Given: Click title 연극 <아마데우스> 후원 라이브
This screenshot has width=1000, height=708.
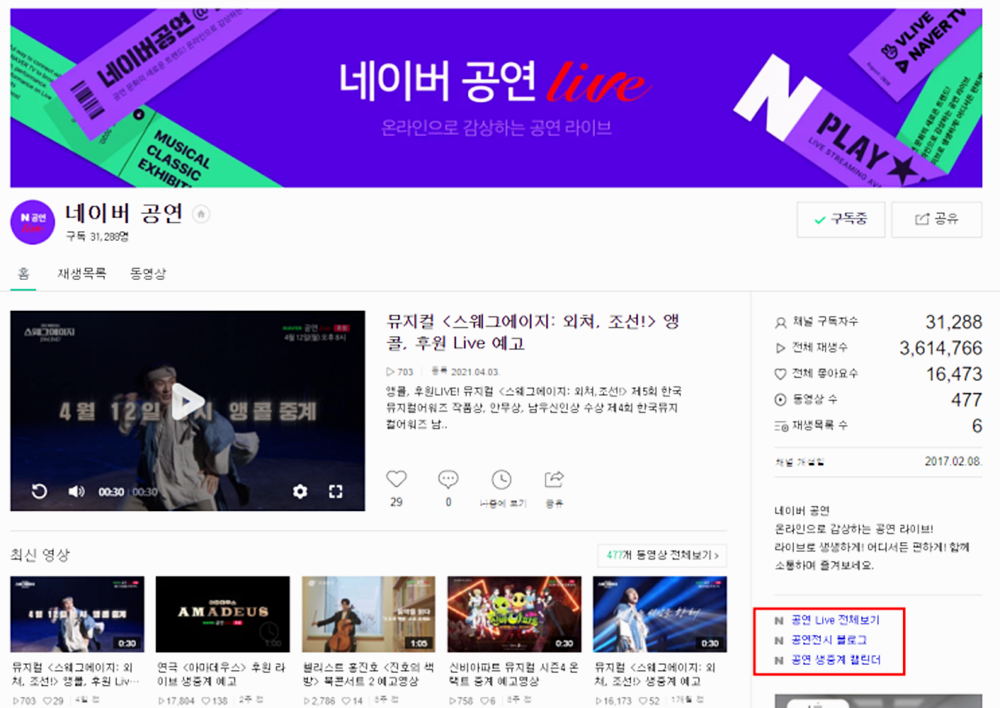Looking at the screenshot, I should point(221,674).
